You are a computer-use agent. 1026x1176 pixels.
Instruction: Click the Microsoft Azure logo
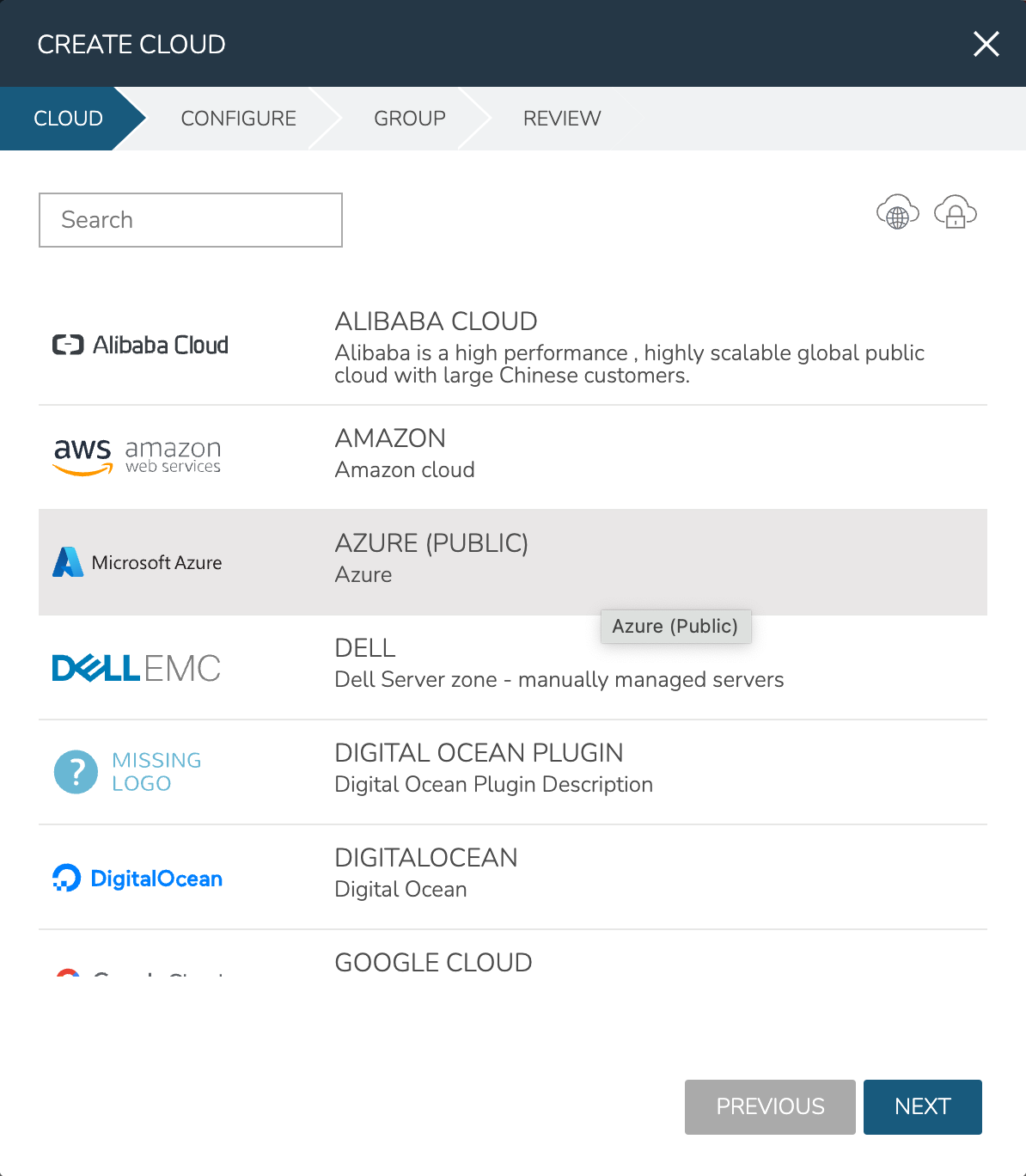(x=137, y=562)
